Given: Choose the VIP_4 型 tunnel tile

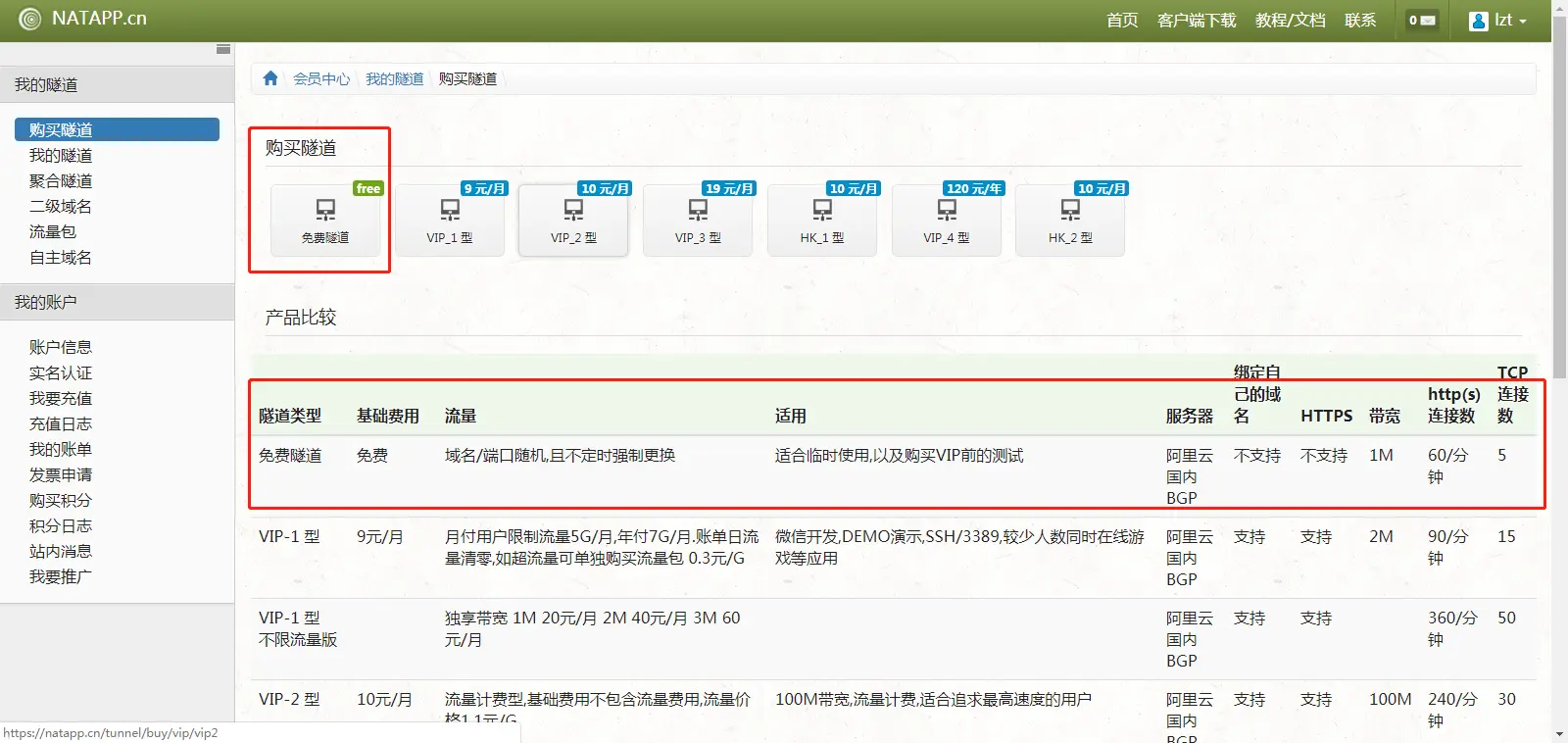Looking at the screenshot, I should coord(947,221).
